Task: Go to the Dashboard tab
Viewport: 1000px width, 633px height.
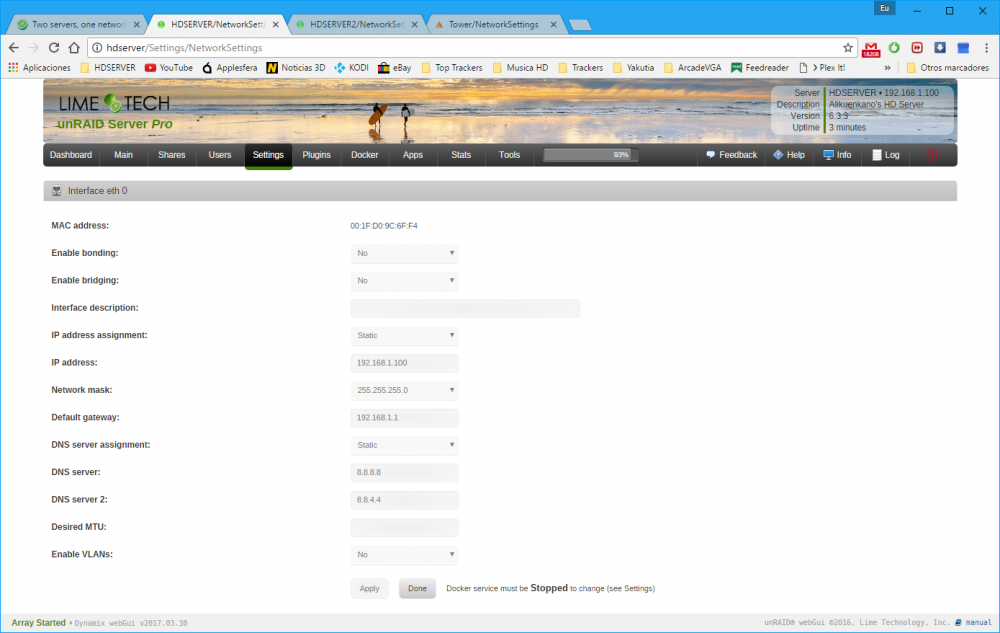Action: point(71,155)
